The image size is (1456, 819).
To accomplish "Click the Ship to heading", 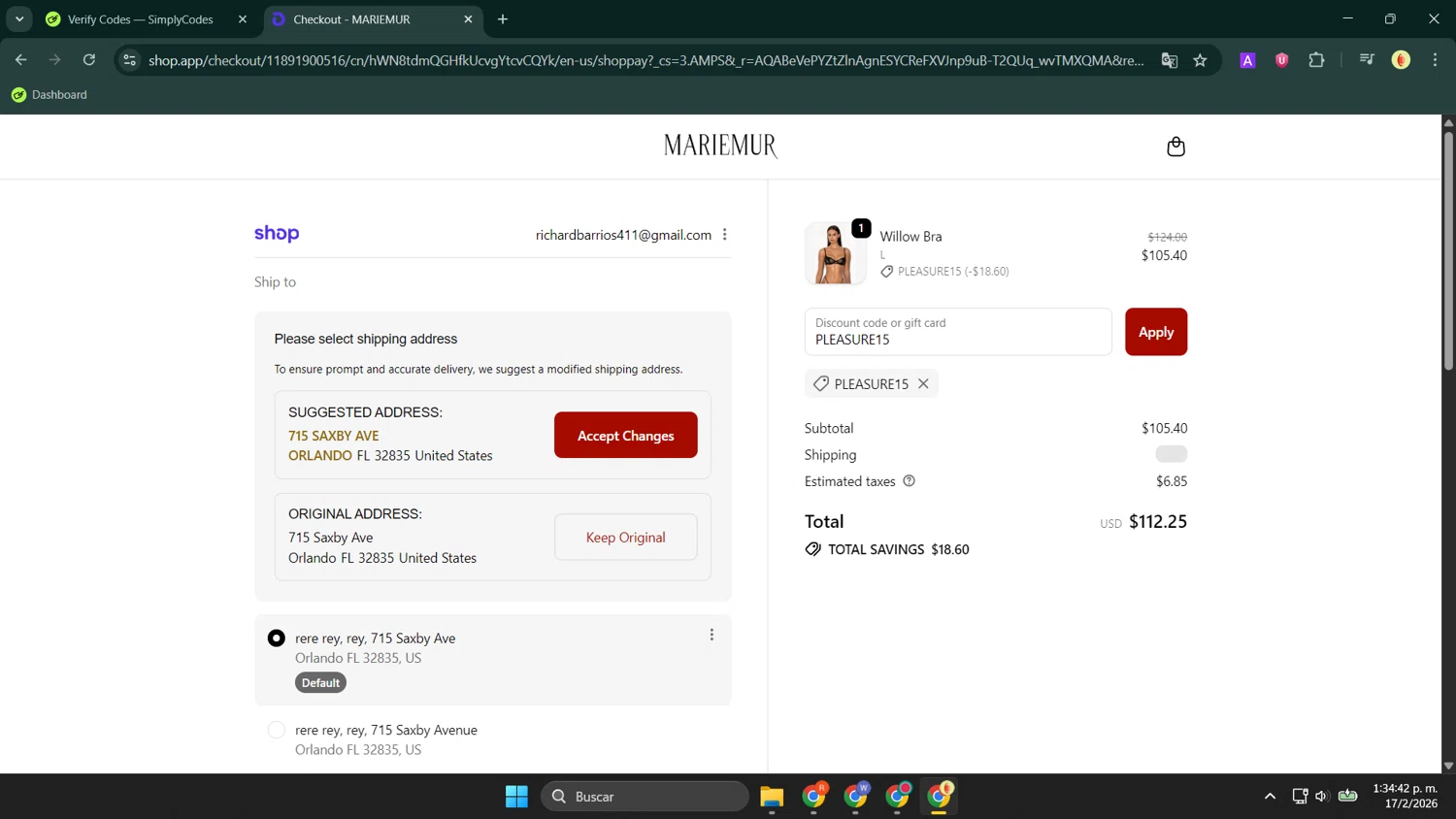I will (275, 282).
